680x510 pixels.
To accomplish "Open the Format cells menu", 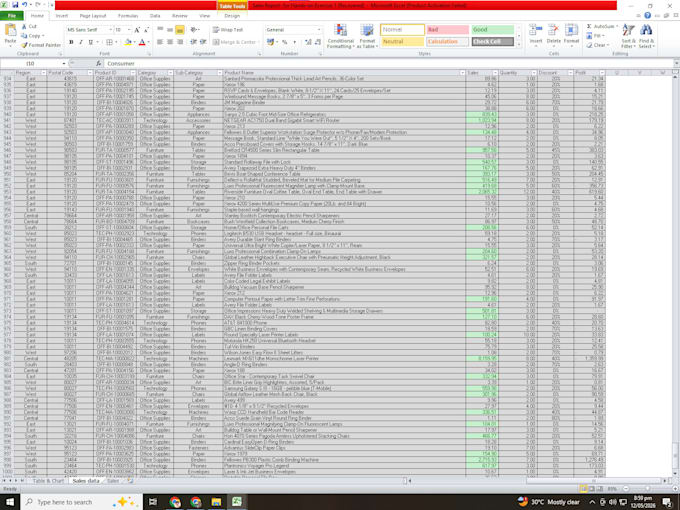I will click(x=571, y=35).
